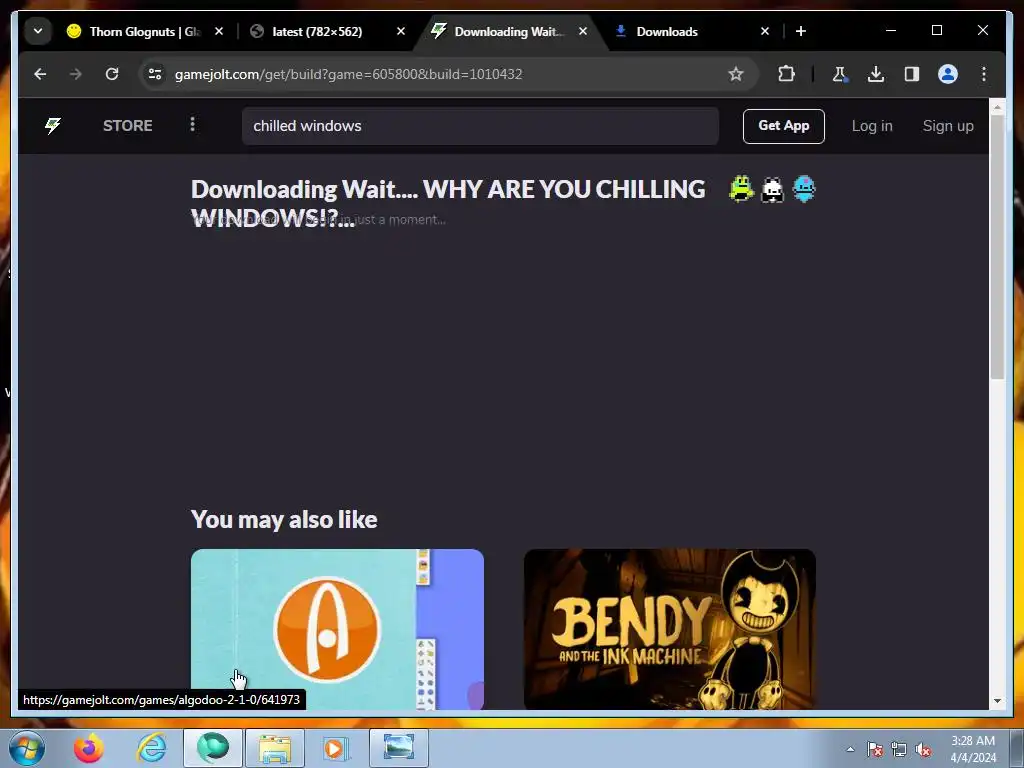Open the tab search dropdown arrow
Screen dimensions: 1024x768
coord(38,31)
